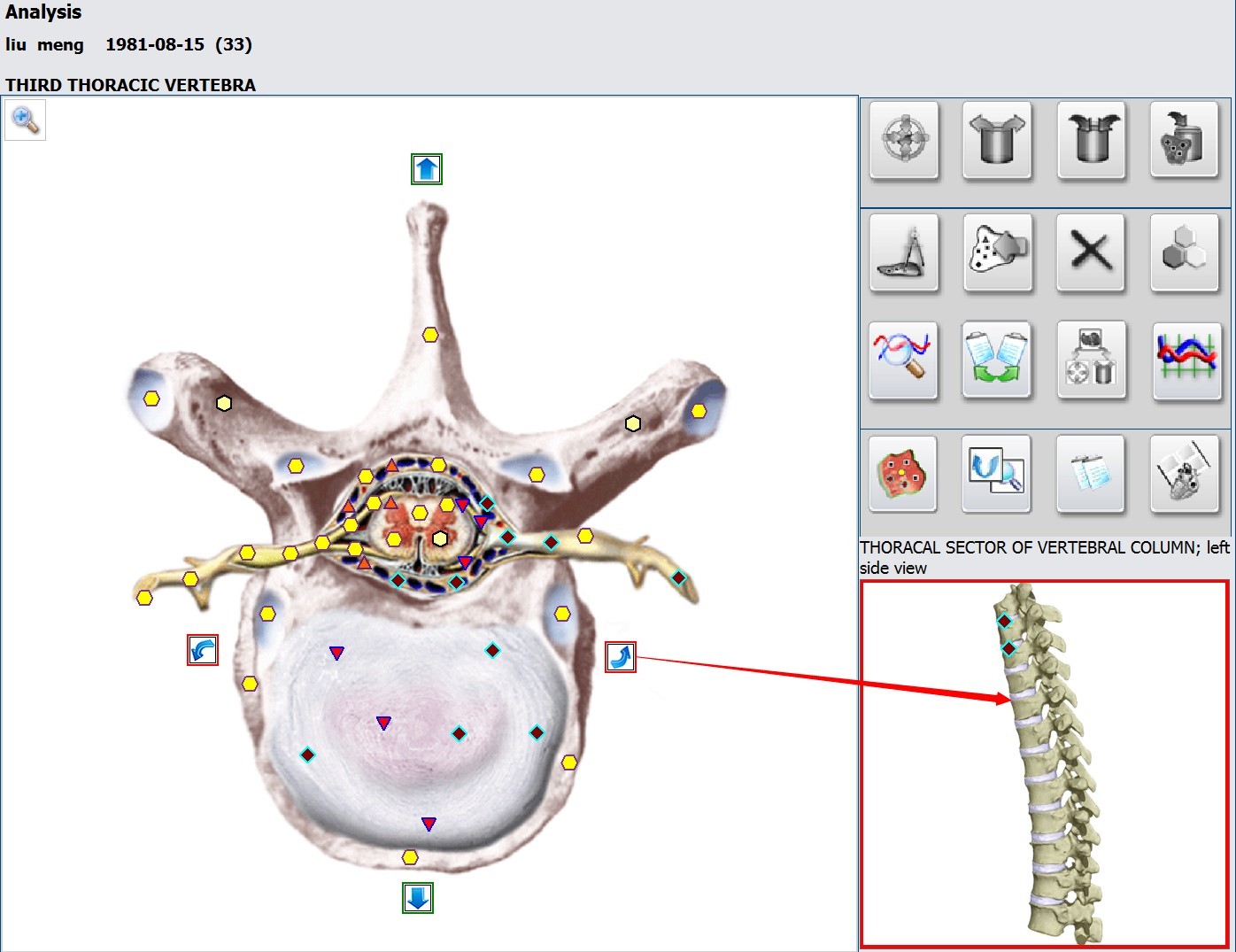This screenshot has height=952, width=1236.
Task: Click the yellow hexagon marker on spinous process
Action: tap(430, 335)
